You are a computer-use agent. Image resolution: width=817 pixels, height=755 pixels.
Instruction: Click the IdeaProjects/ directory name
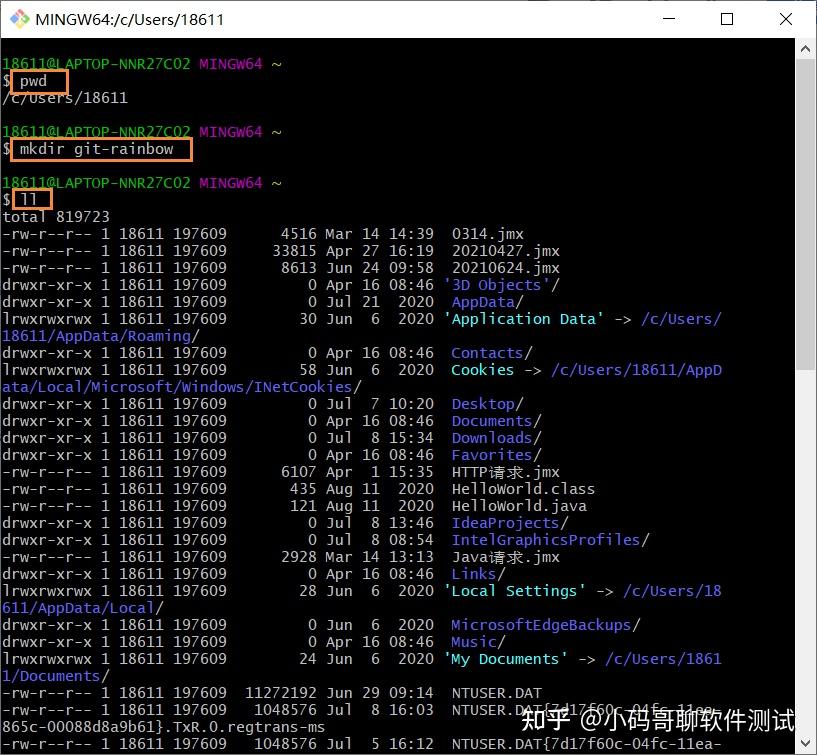click(510, 523)
